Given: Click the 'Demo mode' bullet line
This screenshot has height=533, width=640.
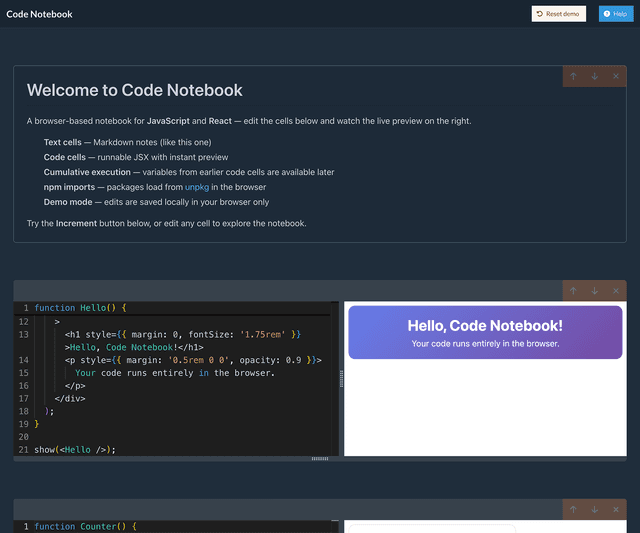Looking at the screenshot, I should (x=156, y=202).
